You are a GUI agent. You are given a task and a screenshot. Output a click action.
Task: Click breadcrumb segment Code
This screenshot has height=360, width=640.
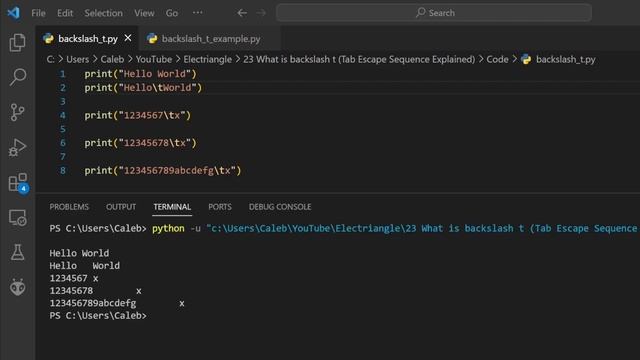tap(497, 59)
